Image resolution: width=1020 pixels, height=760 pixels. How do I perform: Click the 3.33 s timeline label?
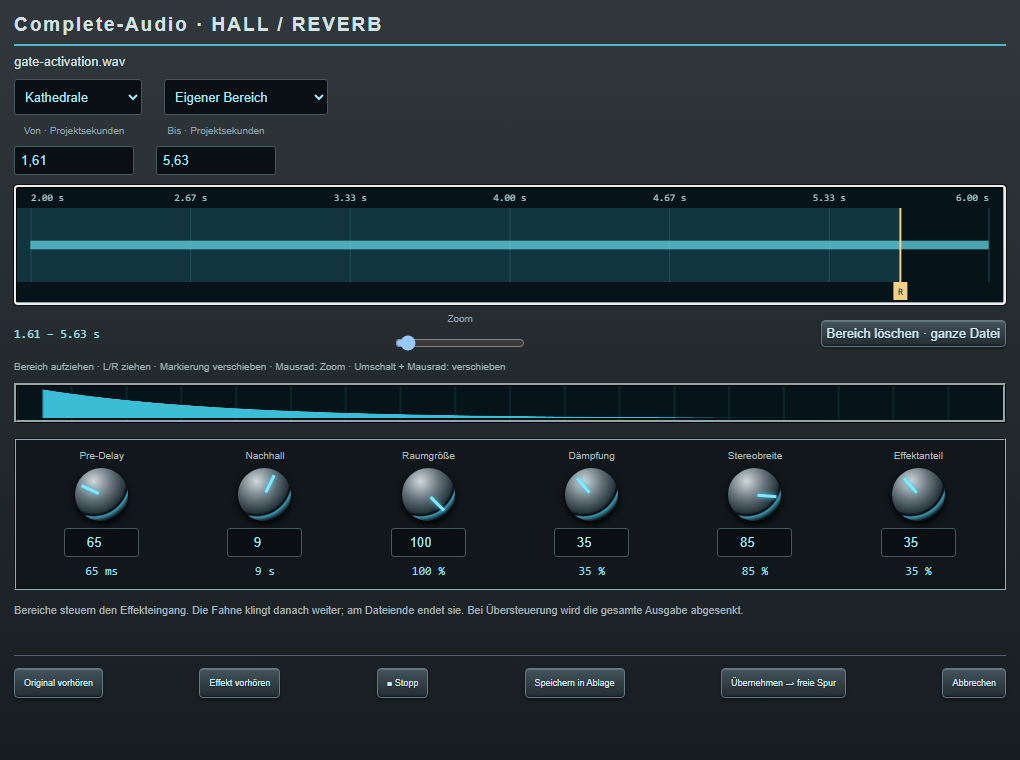tap(350, 198)
